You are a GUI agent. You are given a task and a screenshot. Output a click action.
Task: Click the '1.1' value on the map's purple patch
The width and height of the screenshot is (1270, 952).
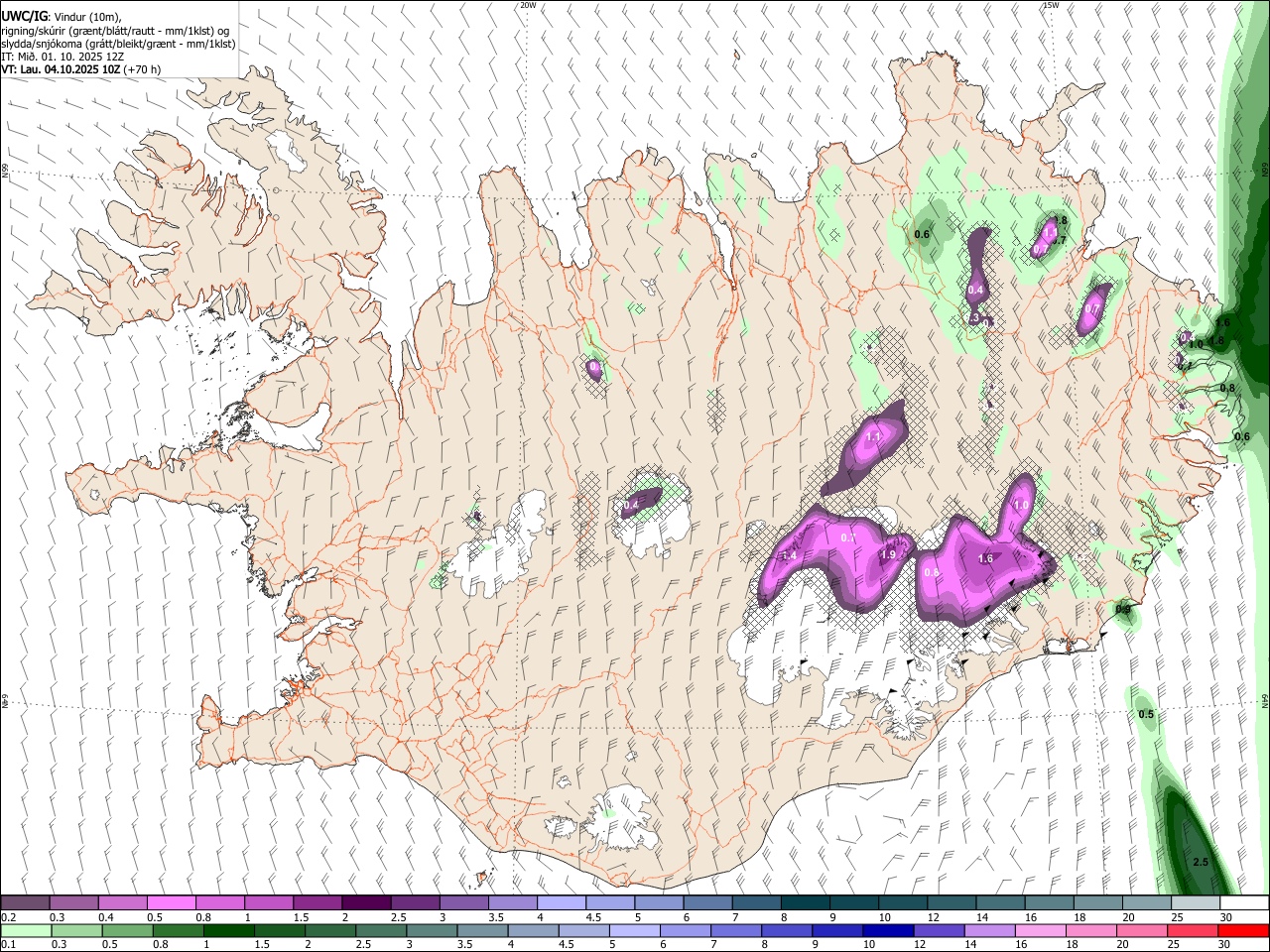pyautogui.click(x=874, y=436)
